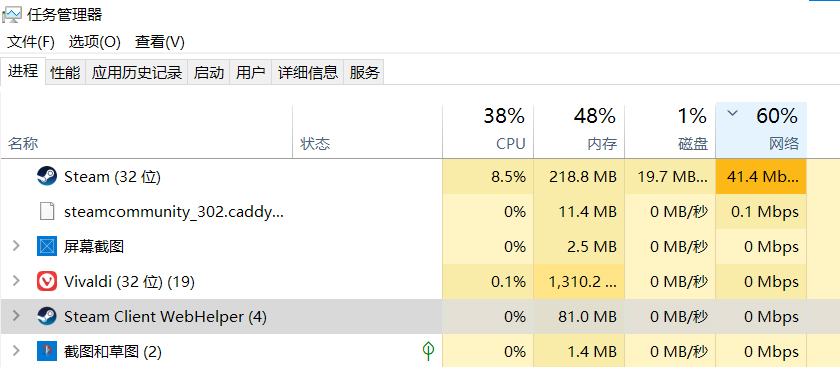Expand the Vivaldi (32 位) process group
Screen dimensions: 840x367
[16, 281]
